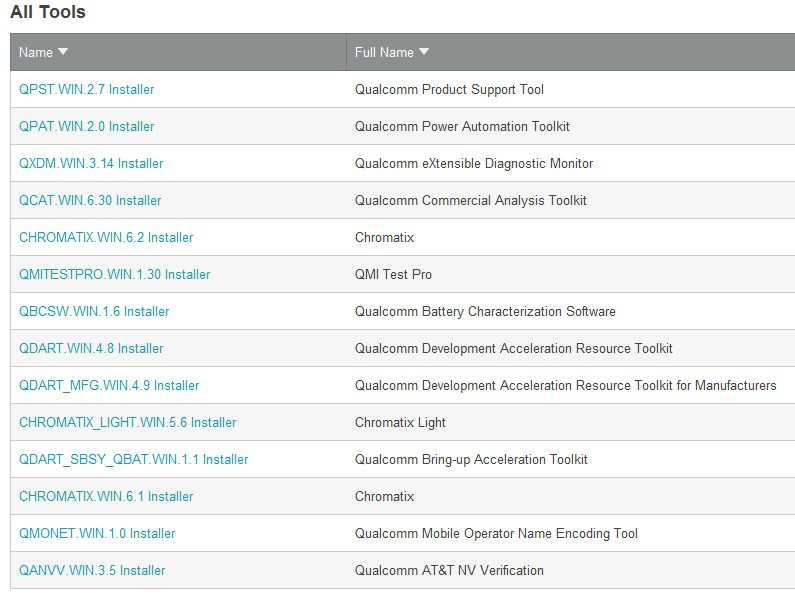Open QDART.WIN.4.8 Installer link

click(91, 348)
